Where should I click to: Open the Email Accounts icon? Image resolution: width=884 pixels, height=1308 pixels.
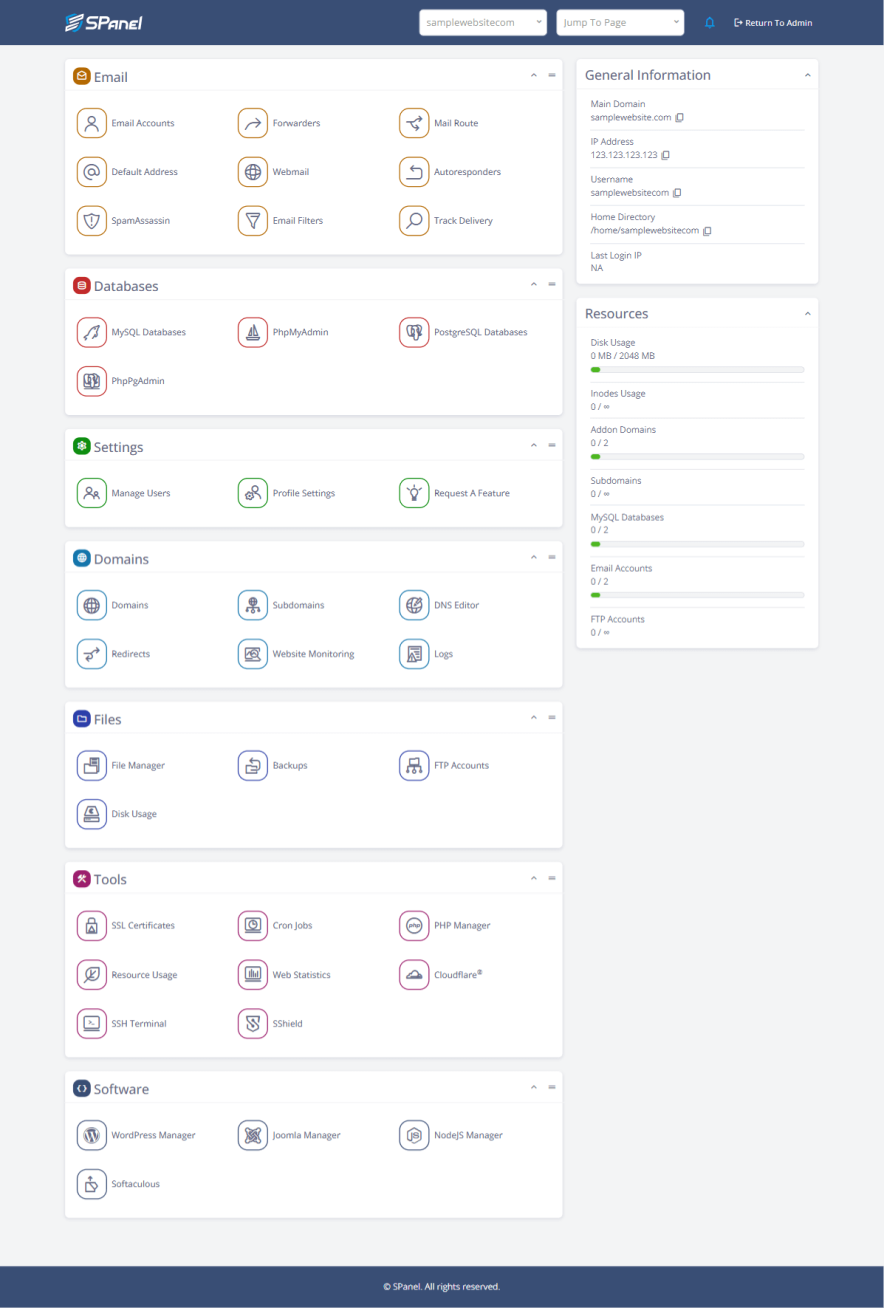click(x=92, y=122)
